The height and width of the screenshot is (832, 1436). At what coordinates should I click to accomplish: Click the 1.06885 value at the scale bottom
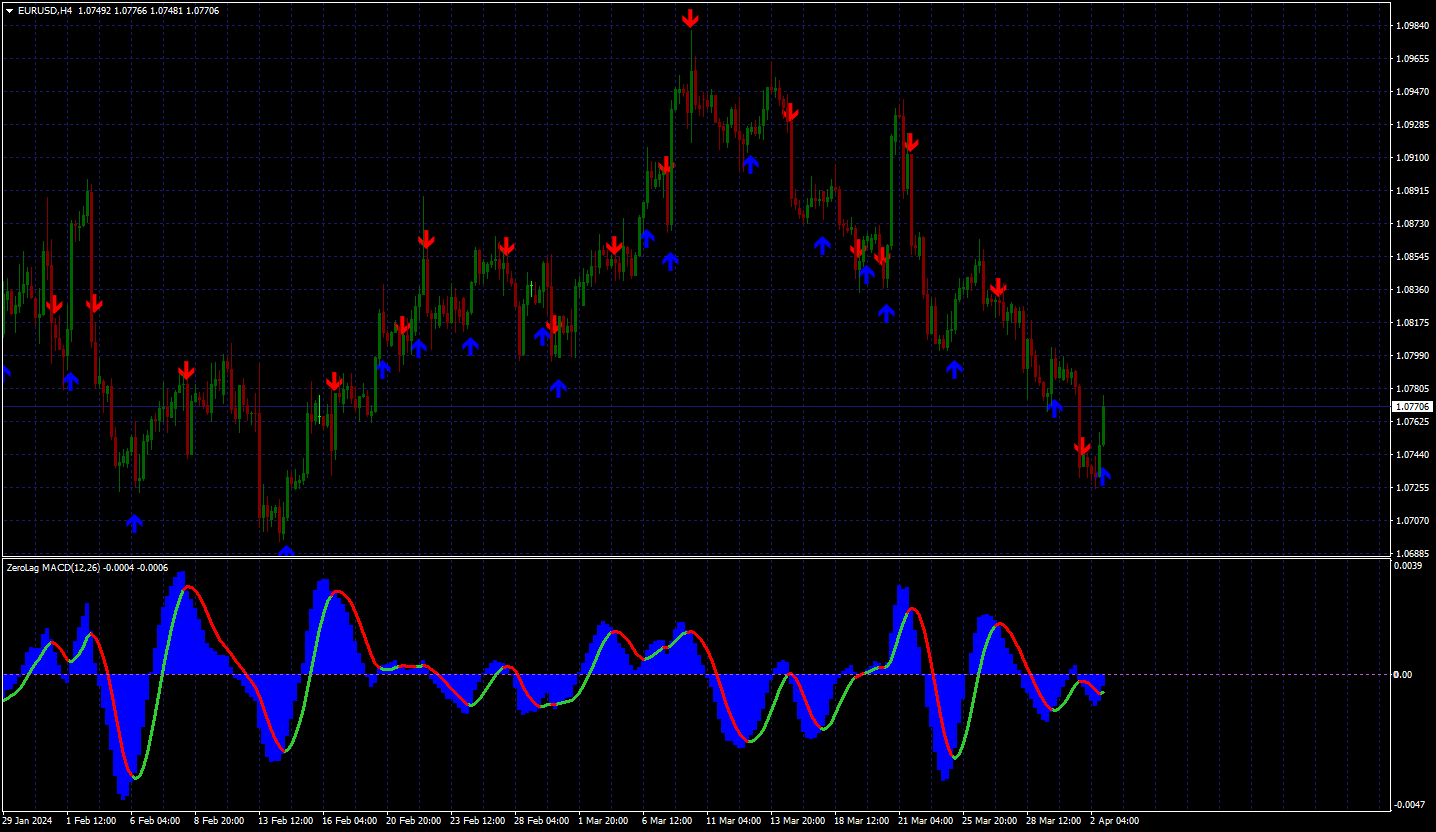pyautogui.click(x=1412, y=553)
